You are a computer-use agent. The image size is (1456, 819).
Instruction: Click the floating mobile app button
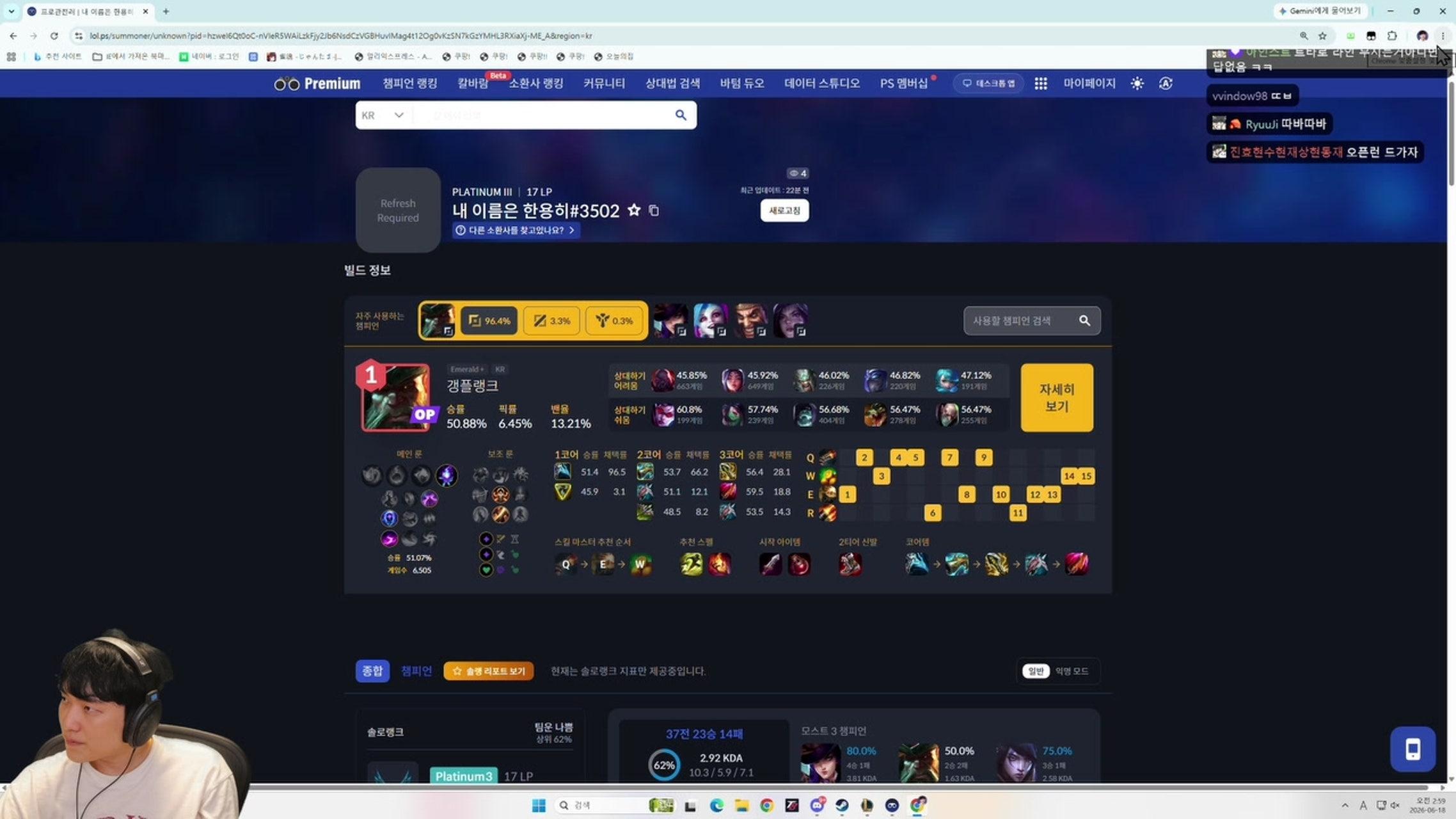click(x=1412, y=749)
